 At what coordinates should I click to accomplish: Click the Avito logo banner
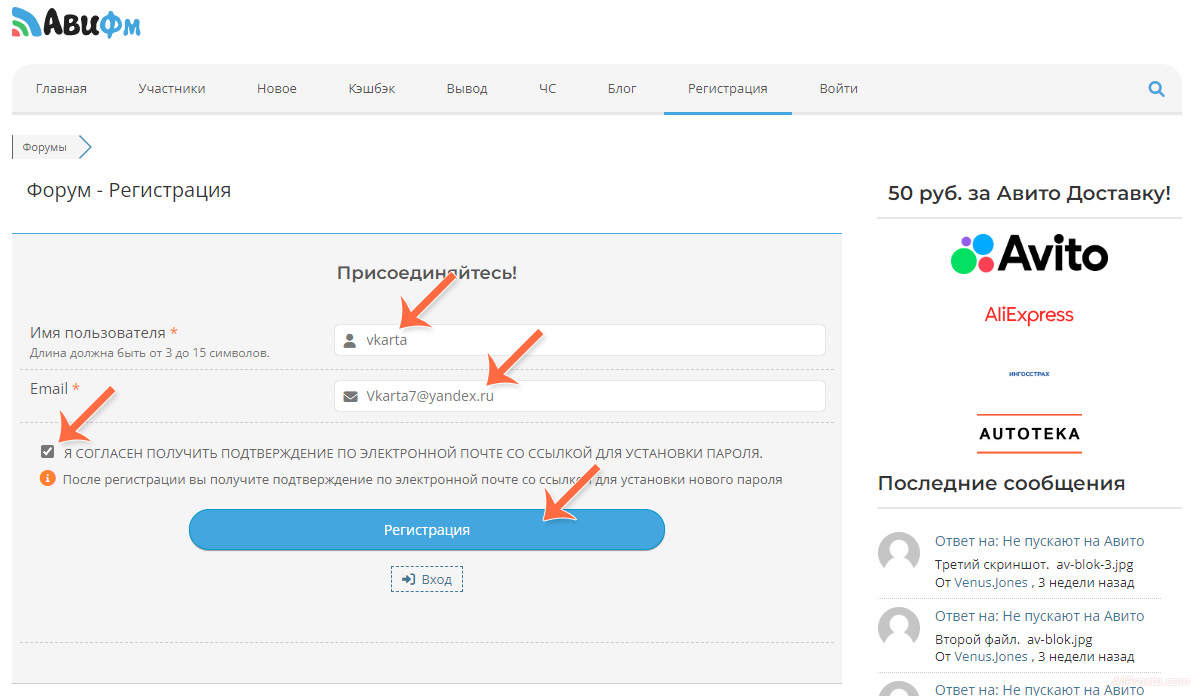coord(1029,254)
